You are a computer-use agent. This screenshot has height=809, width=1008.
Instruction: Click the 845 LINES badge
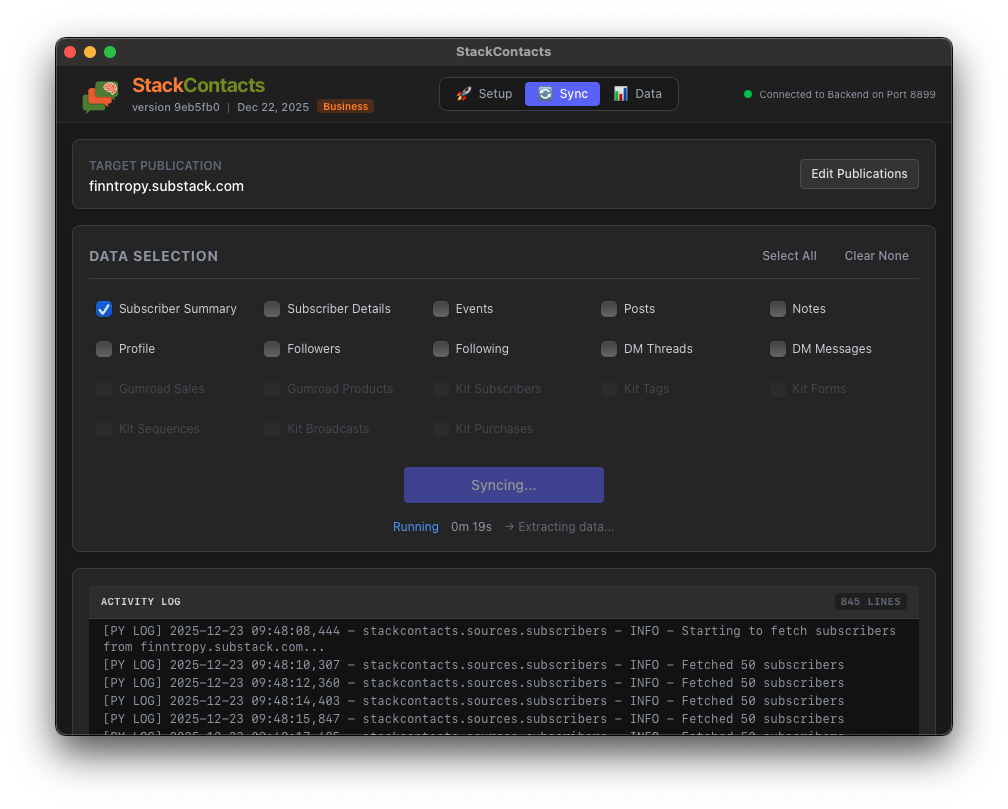coord(869,601)
